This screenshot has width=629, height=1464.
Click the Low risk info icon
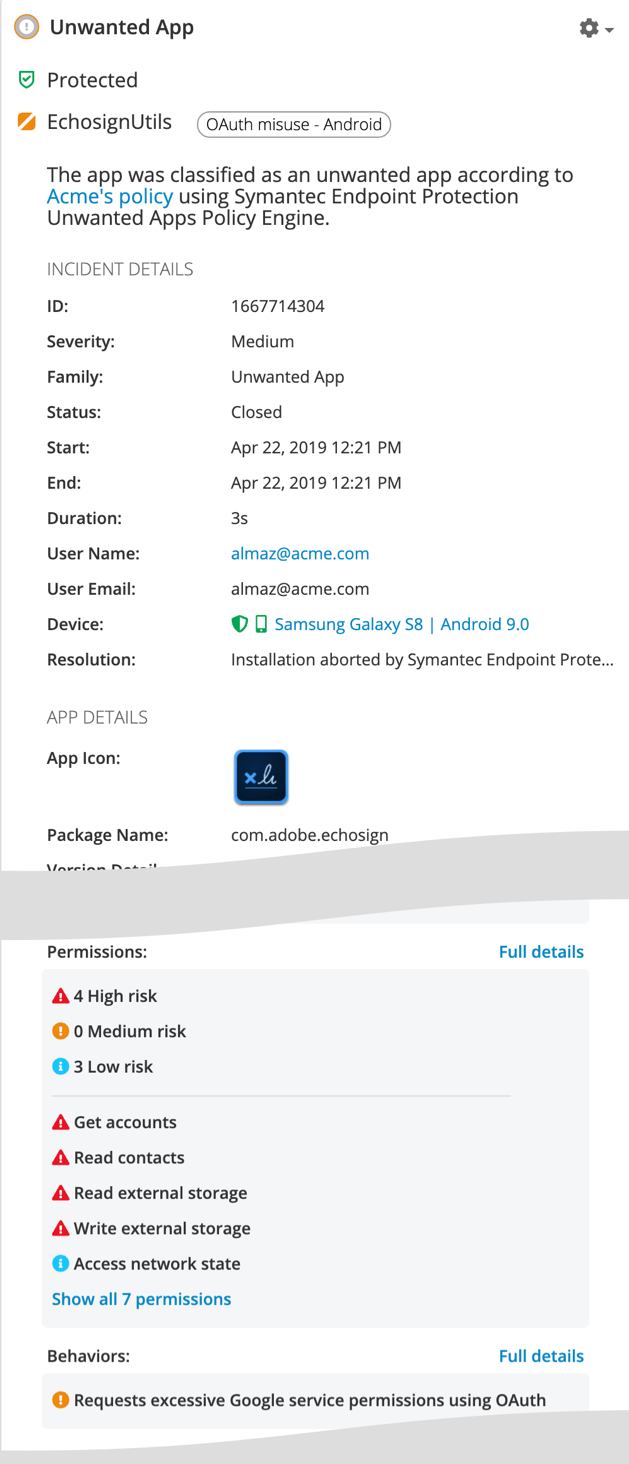60,1066
